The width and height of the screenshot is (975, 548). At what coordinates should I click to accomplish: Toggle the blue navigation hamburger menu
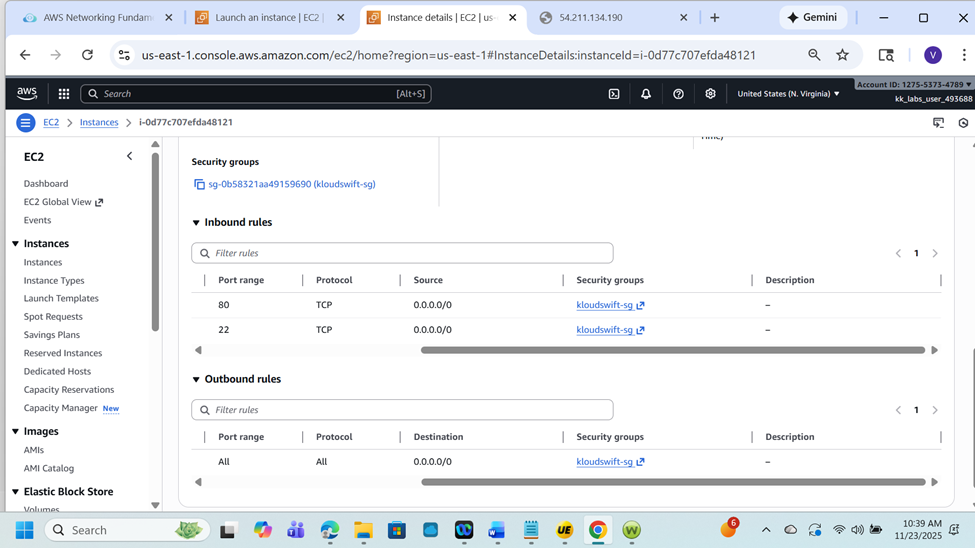coord(25,123)
